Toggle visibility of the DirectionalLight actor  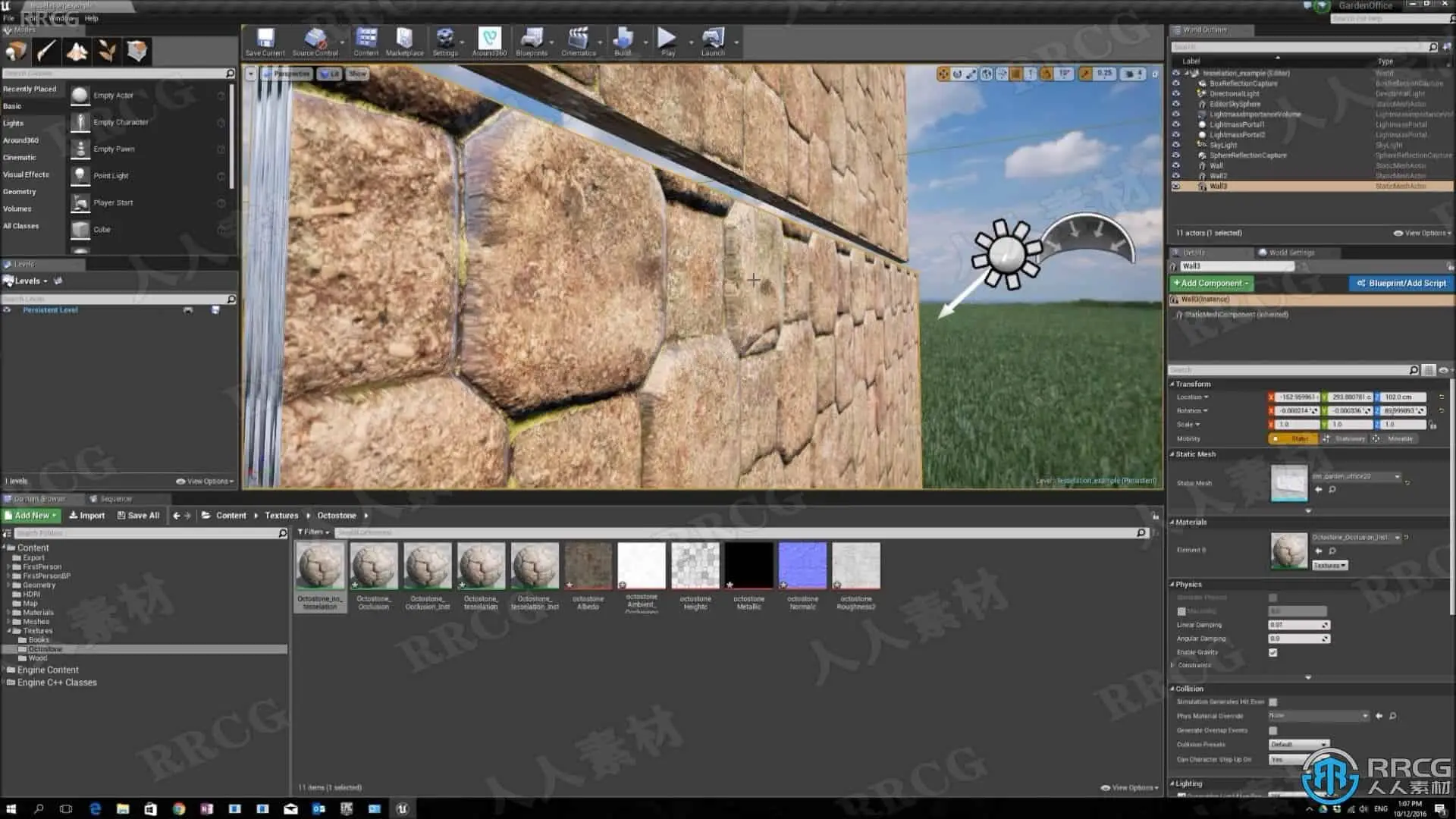coord(1176,94)
